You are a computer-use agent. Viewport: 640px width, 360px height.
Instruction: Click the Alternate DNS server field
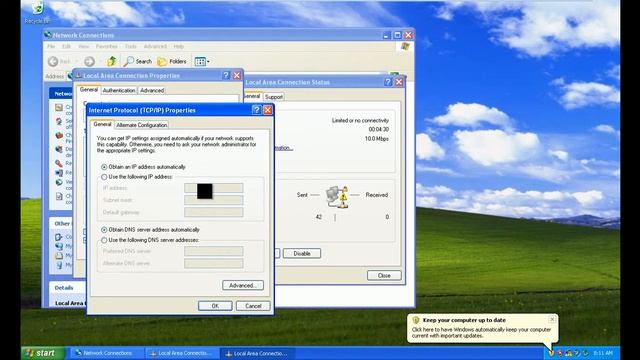coord(213,263)
